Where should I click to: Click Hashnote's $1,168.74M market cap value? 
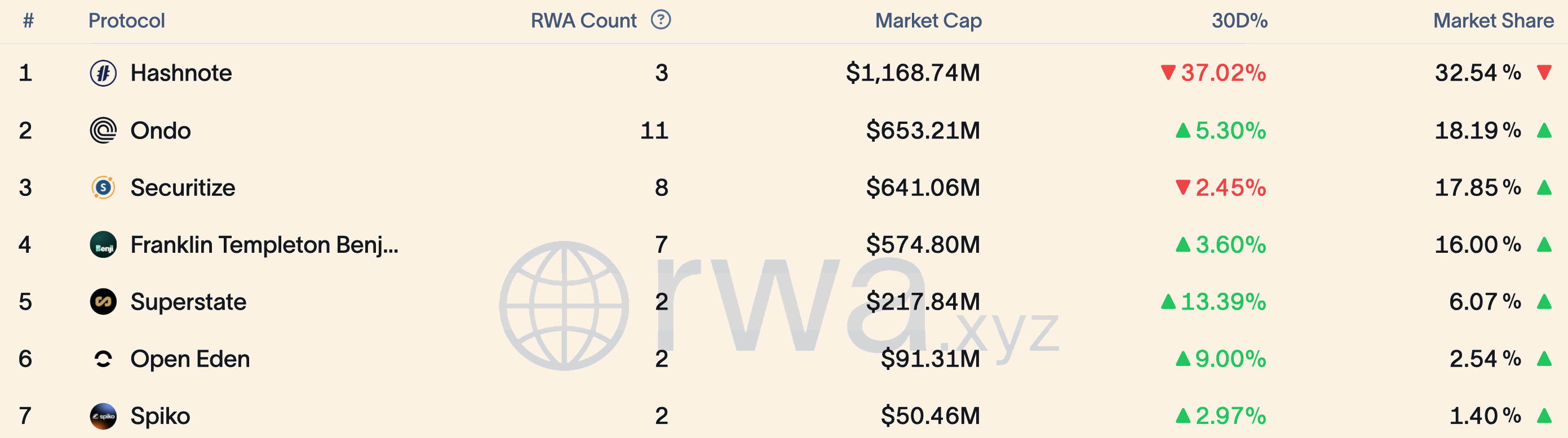(x=913, y=73)
